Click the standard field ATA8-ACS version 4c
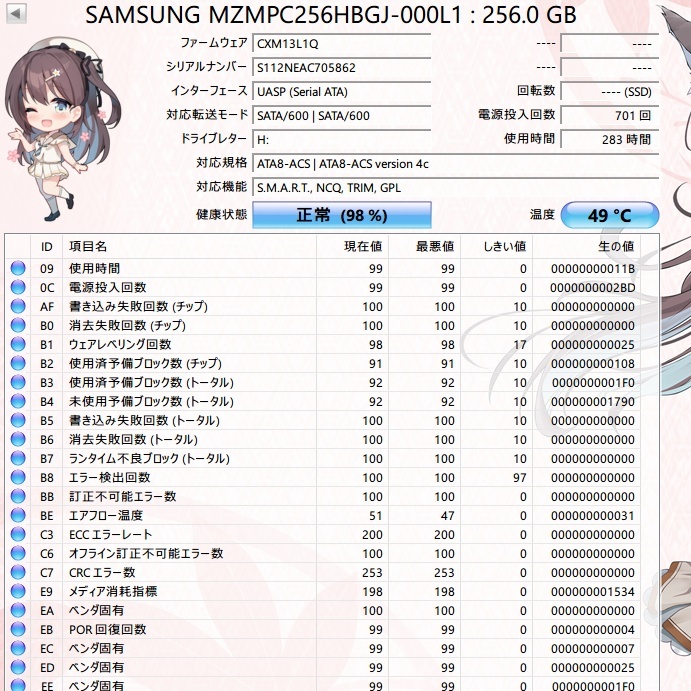 point(456,163)
